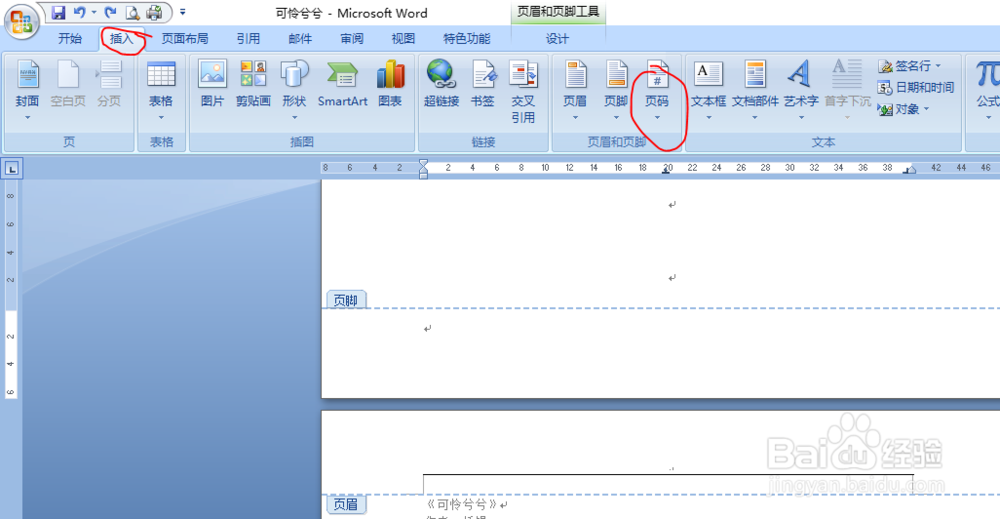The height and width of the screenshot is (519, 1000).
Task: Open the 邮件 tab
Action: 300,39
